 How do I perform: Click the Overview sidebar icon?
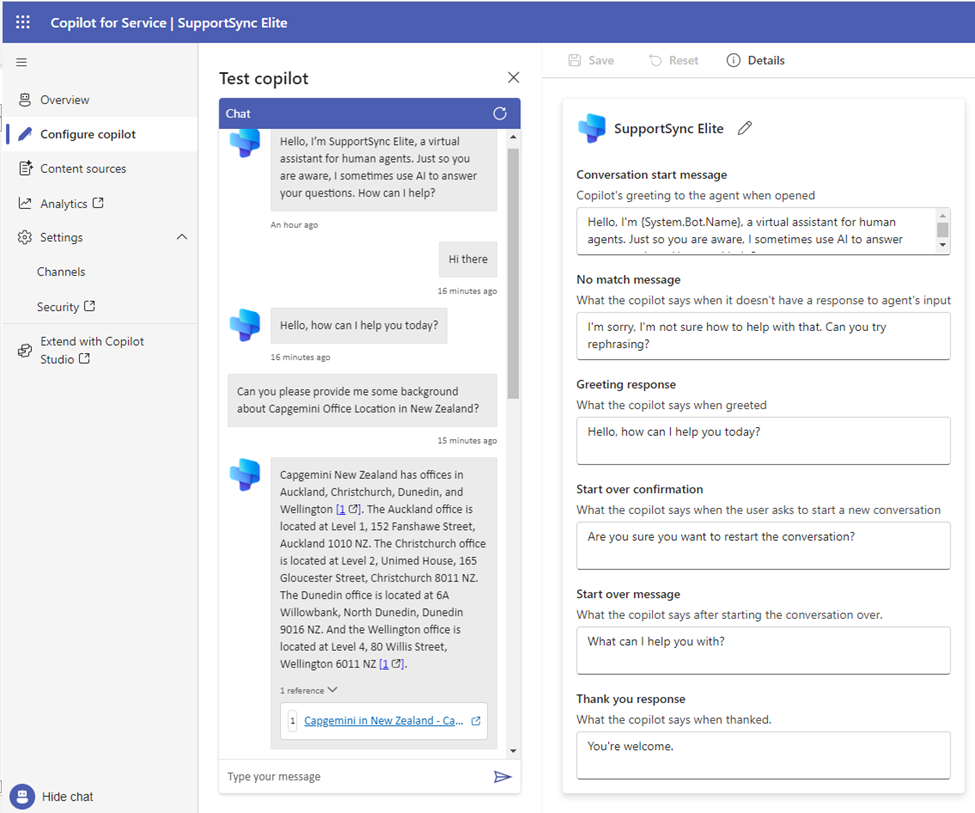[25, 100]
